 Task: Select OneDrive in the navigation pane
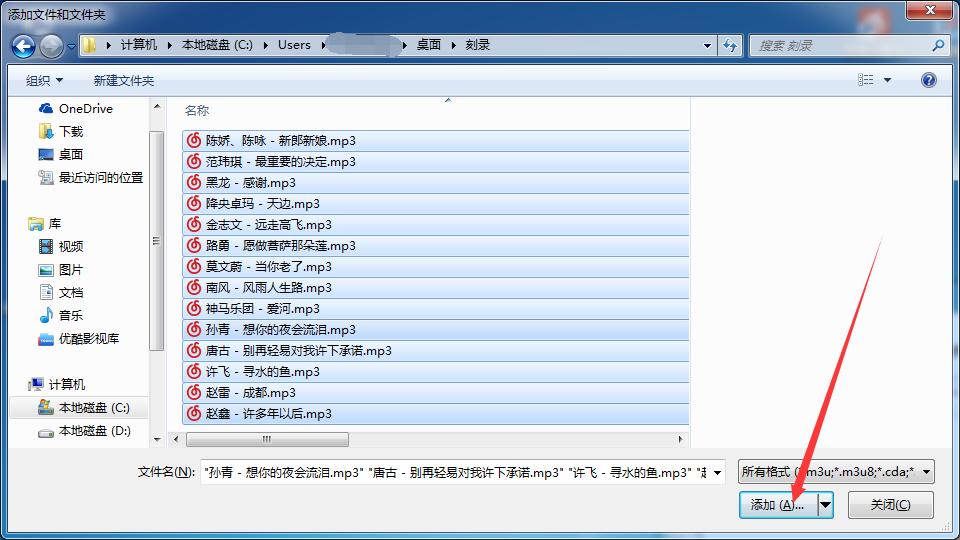75,108
